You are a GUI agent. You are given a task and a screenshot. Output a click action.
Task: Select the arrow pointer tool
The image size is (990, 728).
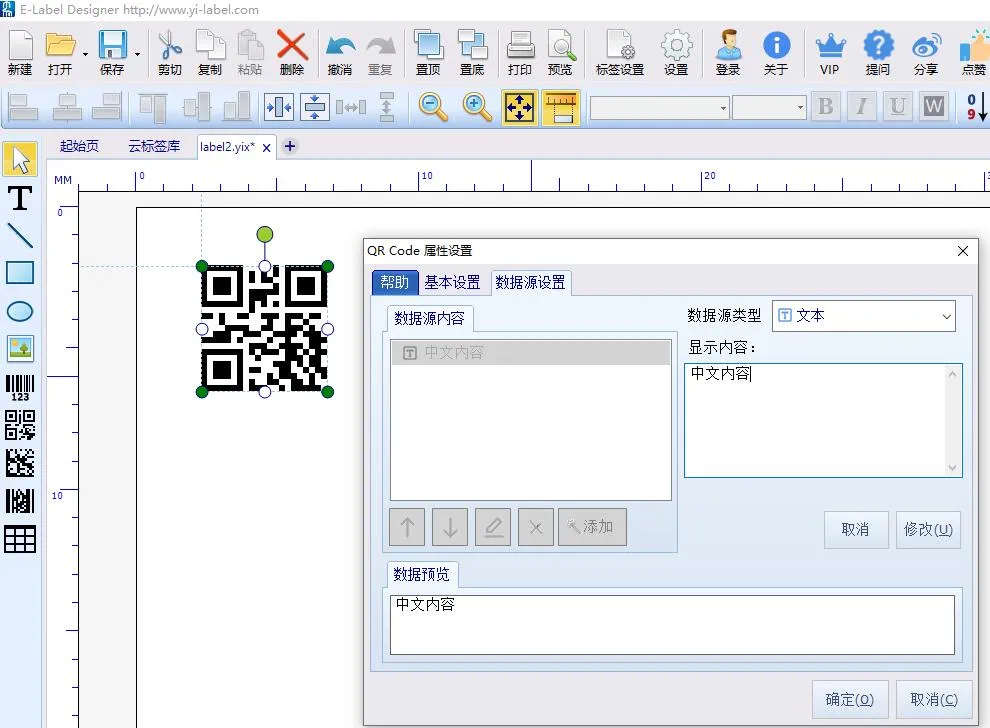(x=20, y=159)
